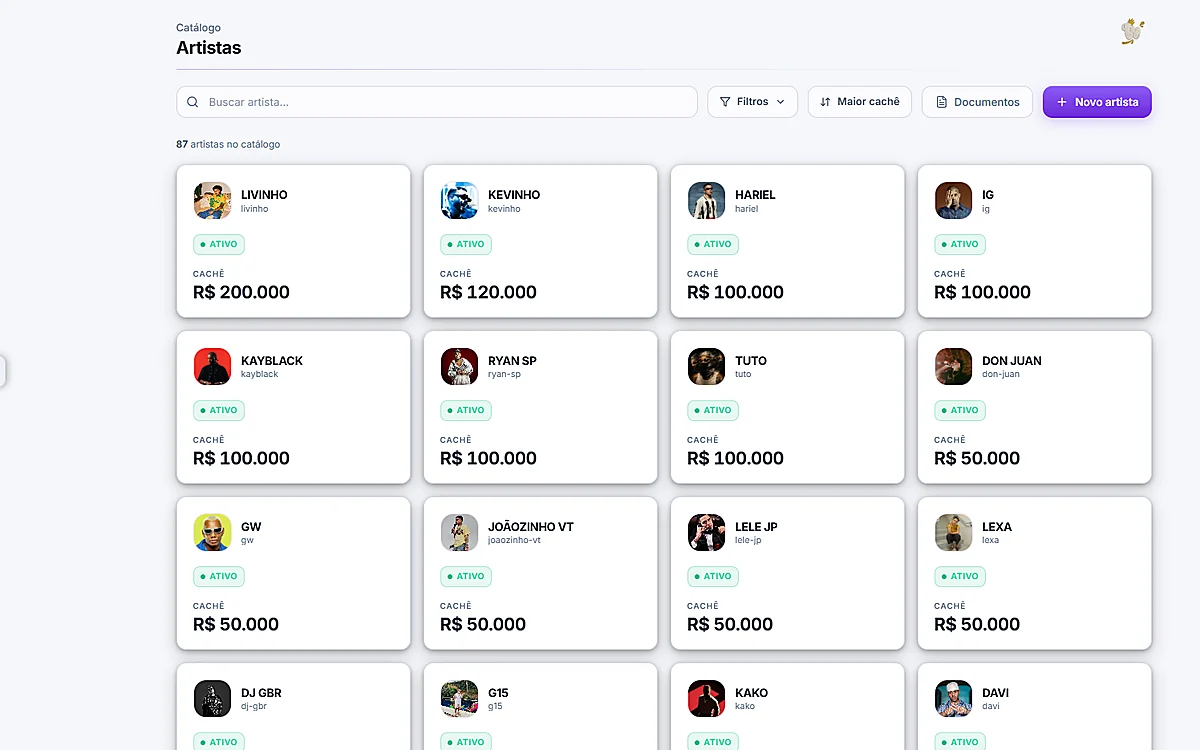Click DJ GBR's avatar thumbnail
Screen dimensions: 1200x750
(212, 698)
